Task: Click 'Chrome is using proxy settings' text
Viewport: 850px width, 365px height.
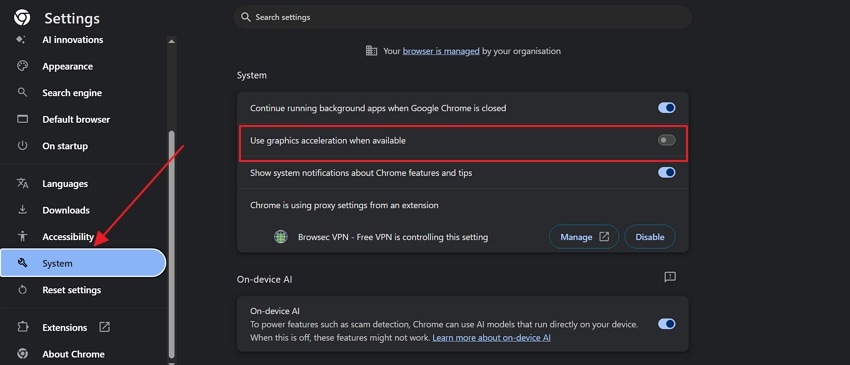Action: pyautogui.click(x=344, y=205)
